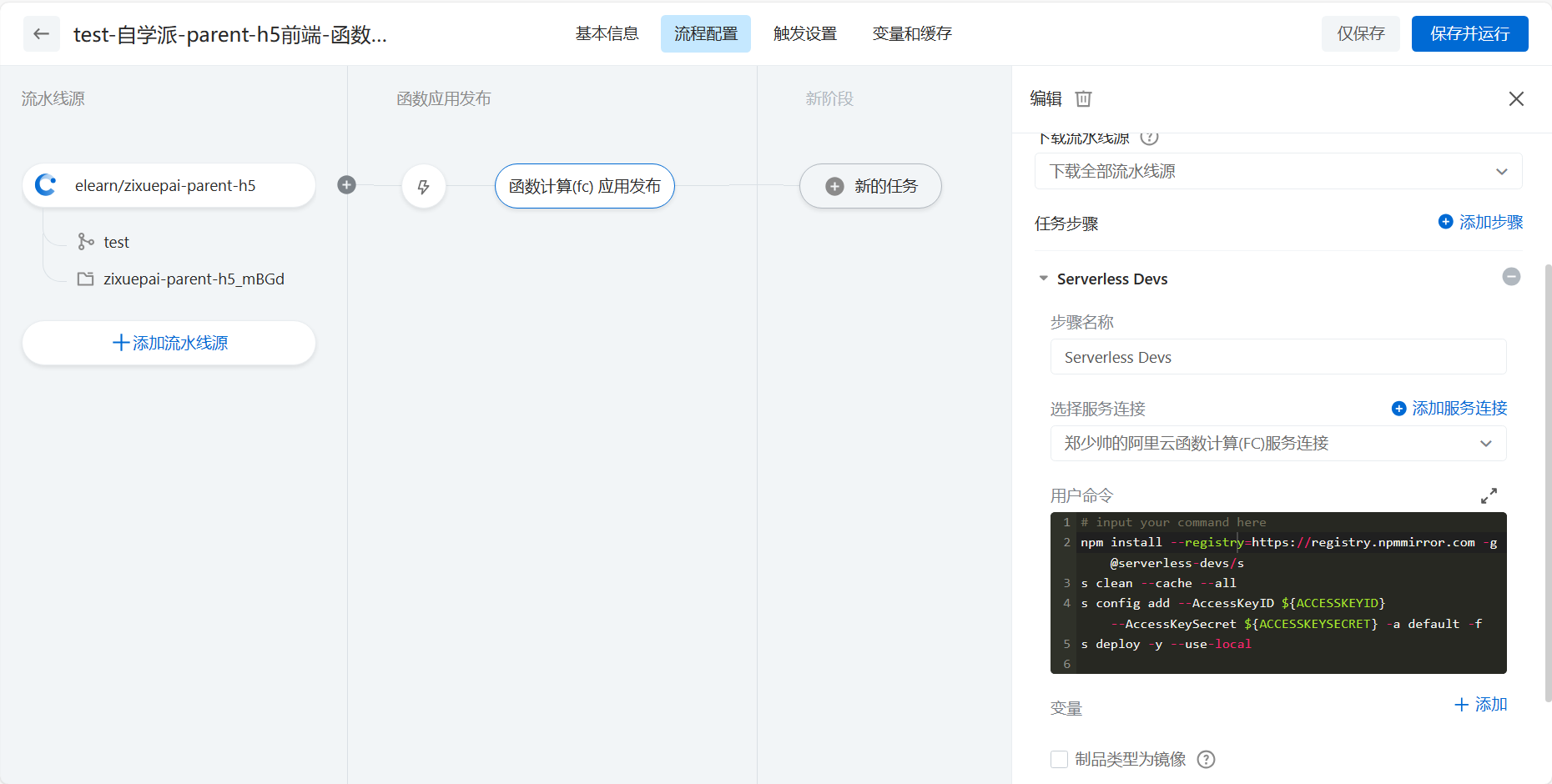Click the 仅保存 button
This screenshot has height=784, width=1552.
(x=1361, y=34)
